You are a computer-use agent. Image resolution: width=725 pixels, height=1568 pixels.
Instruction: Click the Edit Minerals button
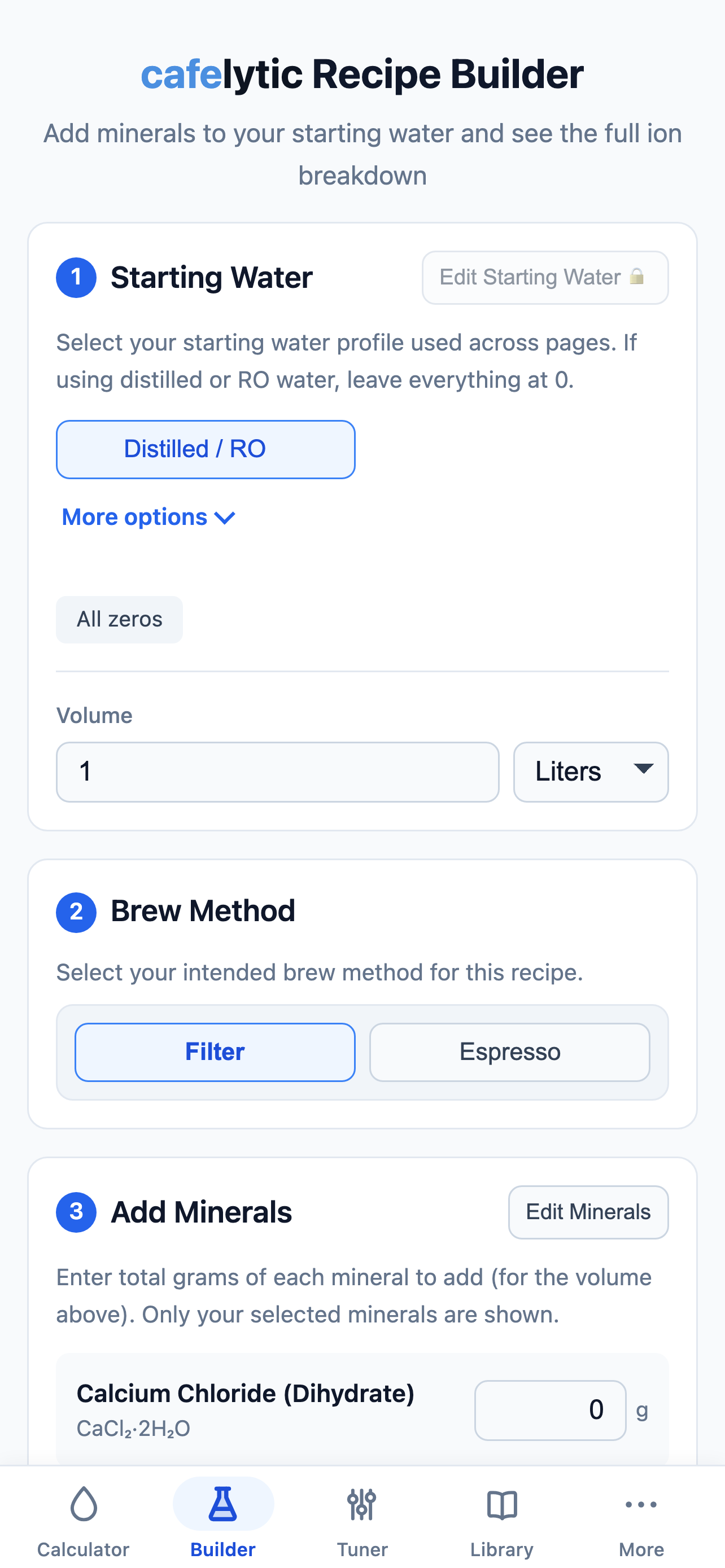[588, 1212]
